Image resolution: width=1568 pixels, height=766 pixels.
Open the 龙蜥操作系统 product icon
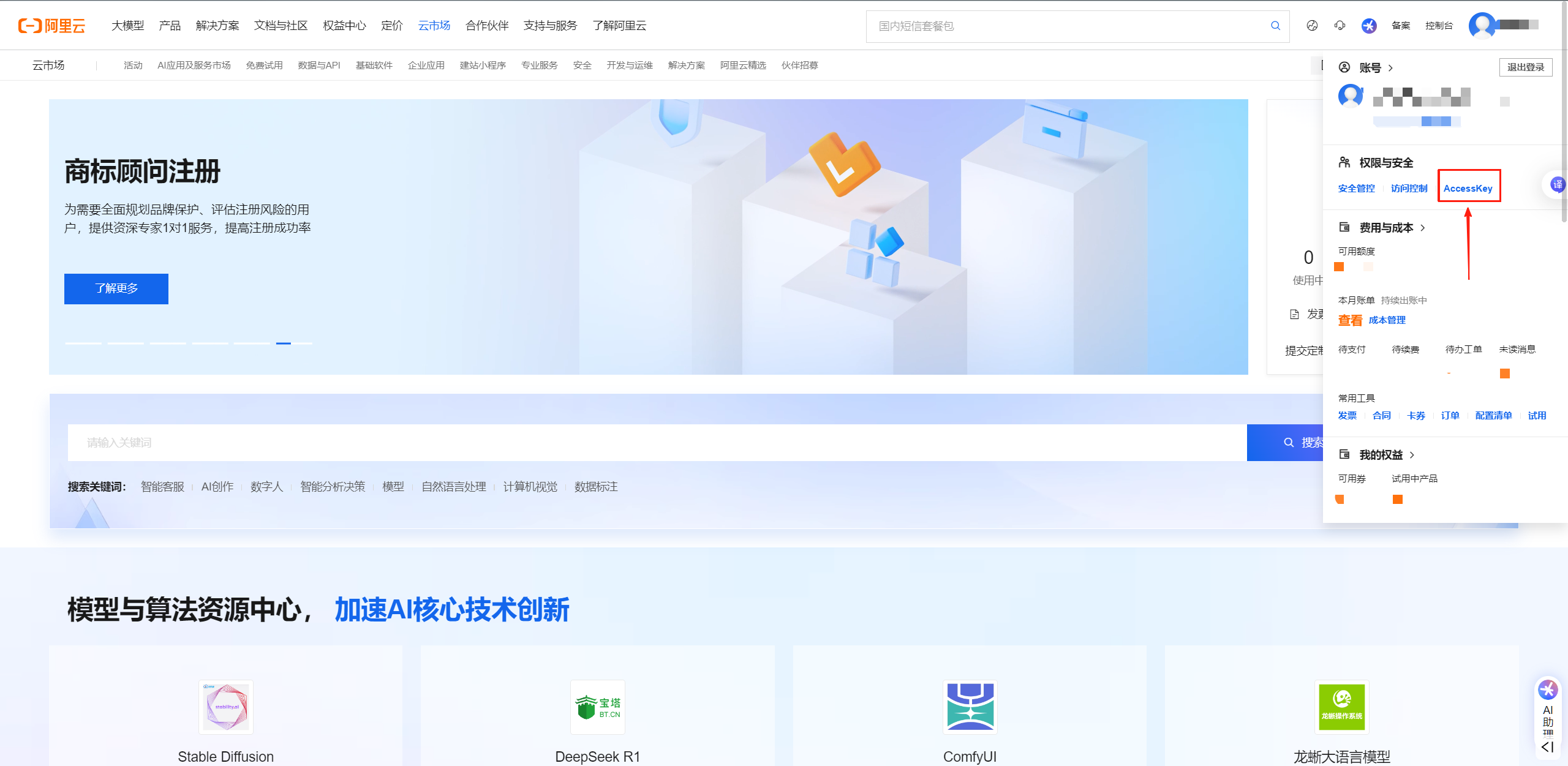[x=1342, y=707]
